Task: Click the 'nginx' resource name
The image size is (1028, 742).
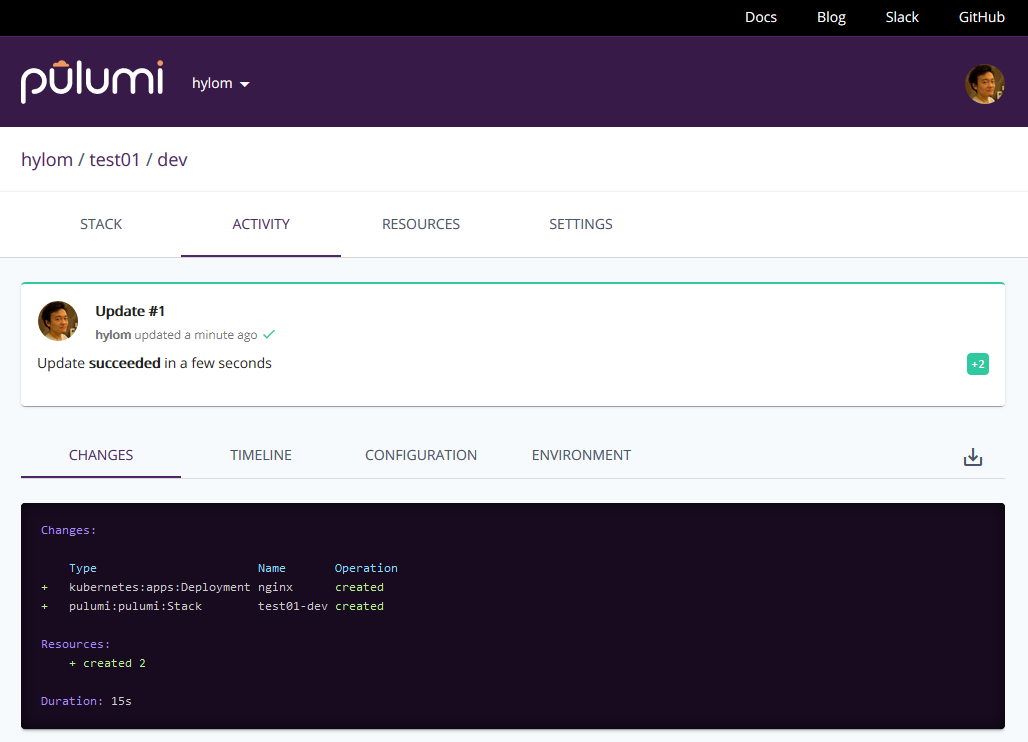Action: (x=275, y=587)
